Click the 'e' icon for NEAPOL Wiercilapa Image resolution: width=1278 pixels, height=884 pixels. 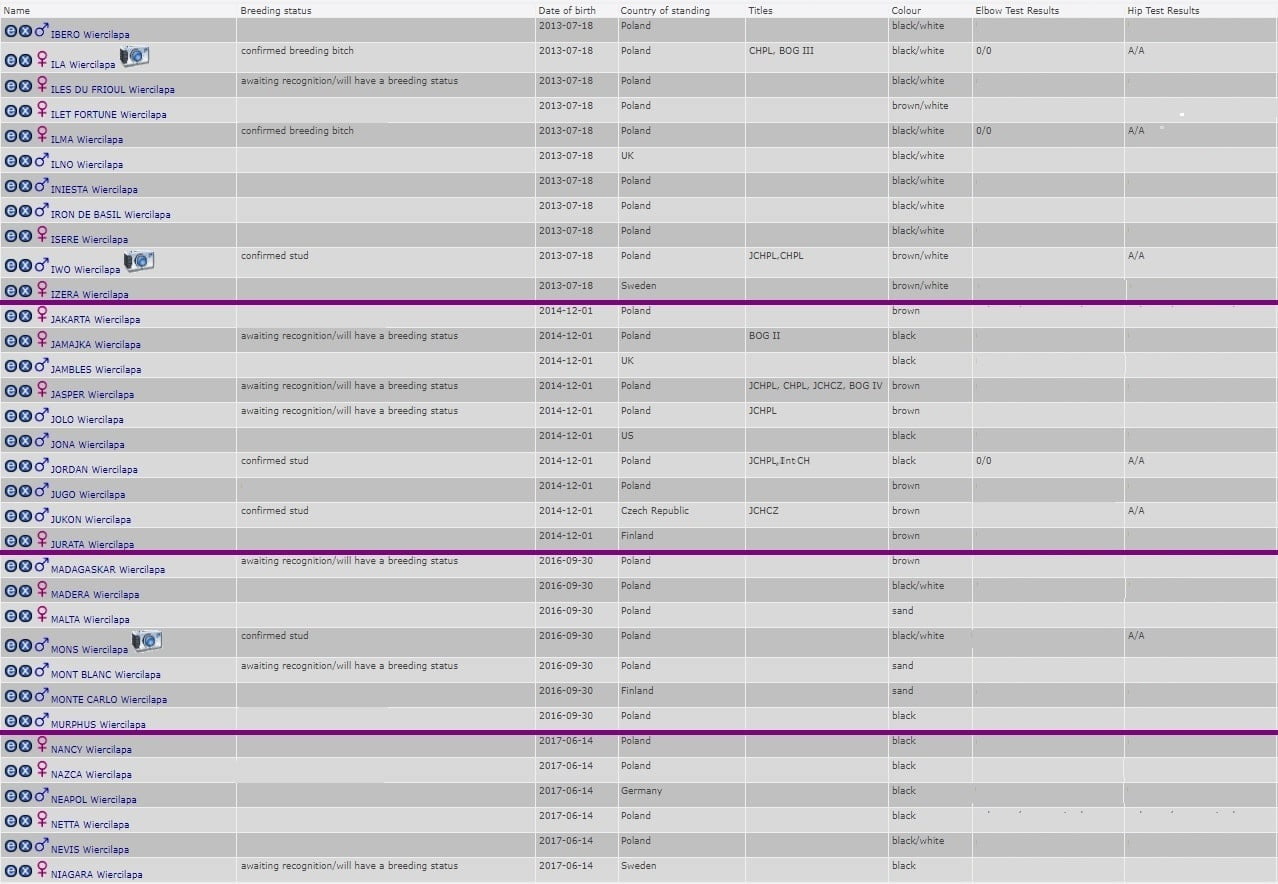tap(11, 794)
